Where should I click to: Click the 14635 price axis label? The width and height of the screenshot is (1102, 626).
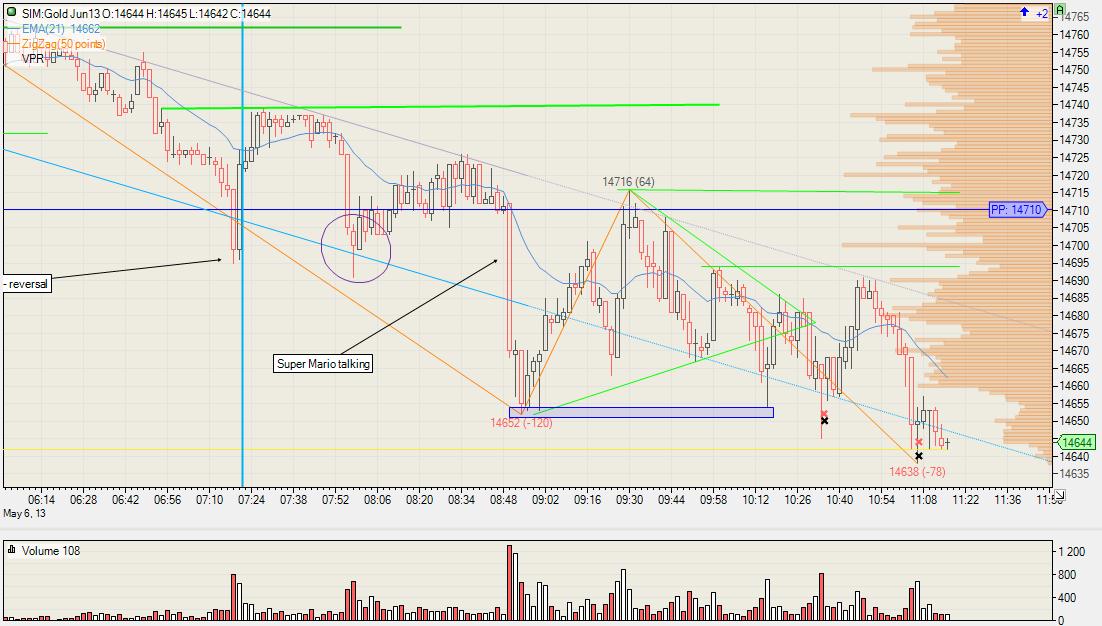point(1075,474)
